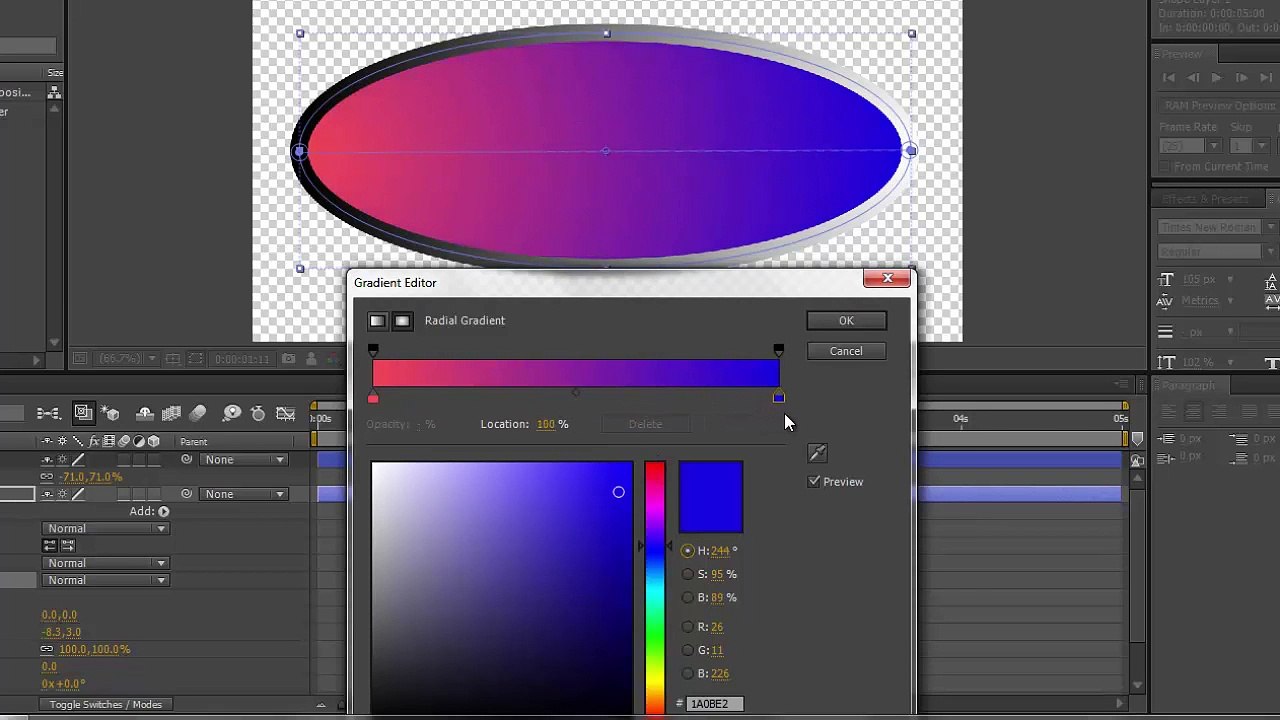Click the gradient midpoint diamond marker
This screenshot has width=1280, height=720.
[575, 393]
